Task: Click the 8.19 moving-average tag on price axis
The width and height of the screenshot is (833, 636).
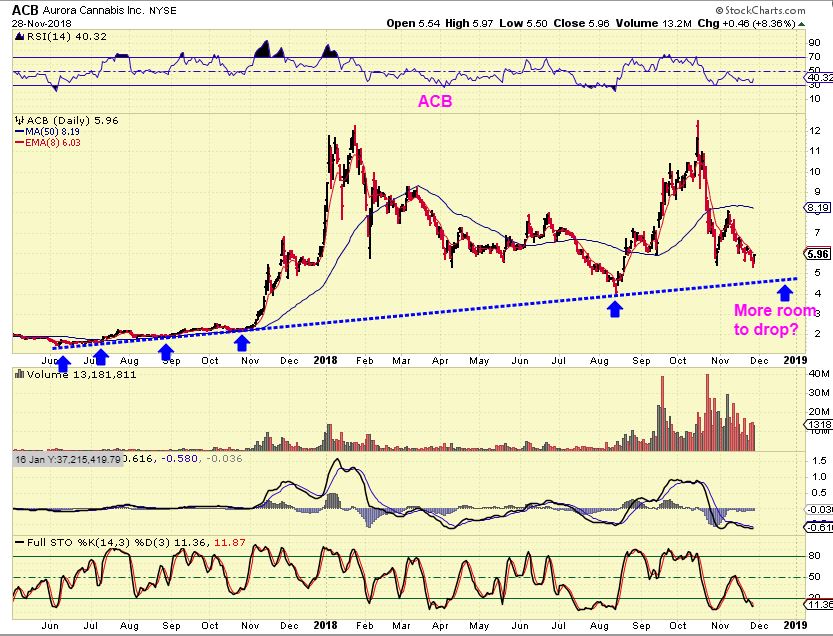Action: pos(819,208)
